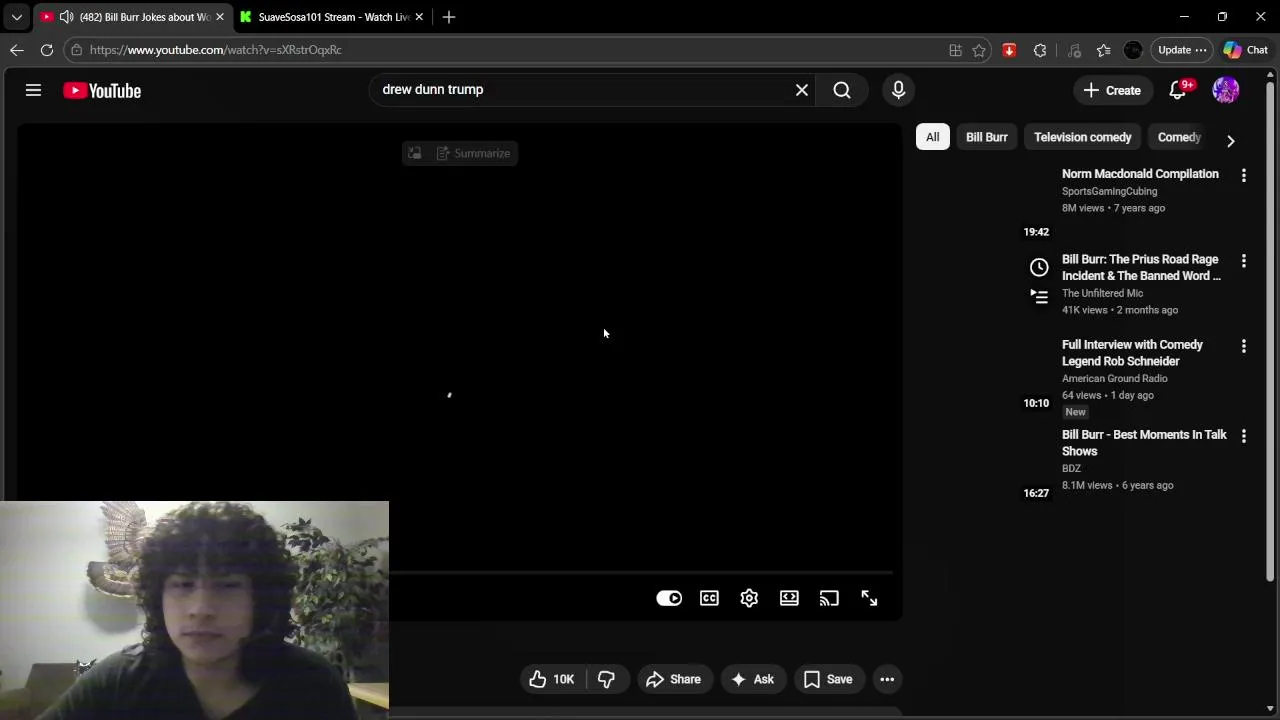Toggle closed captions in the player
Screen dimensions: 1280x720
coord(709,598)
